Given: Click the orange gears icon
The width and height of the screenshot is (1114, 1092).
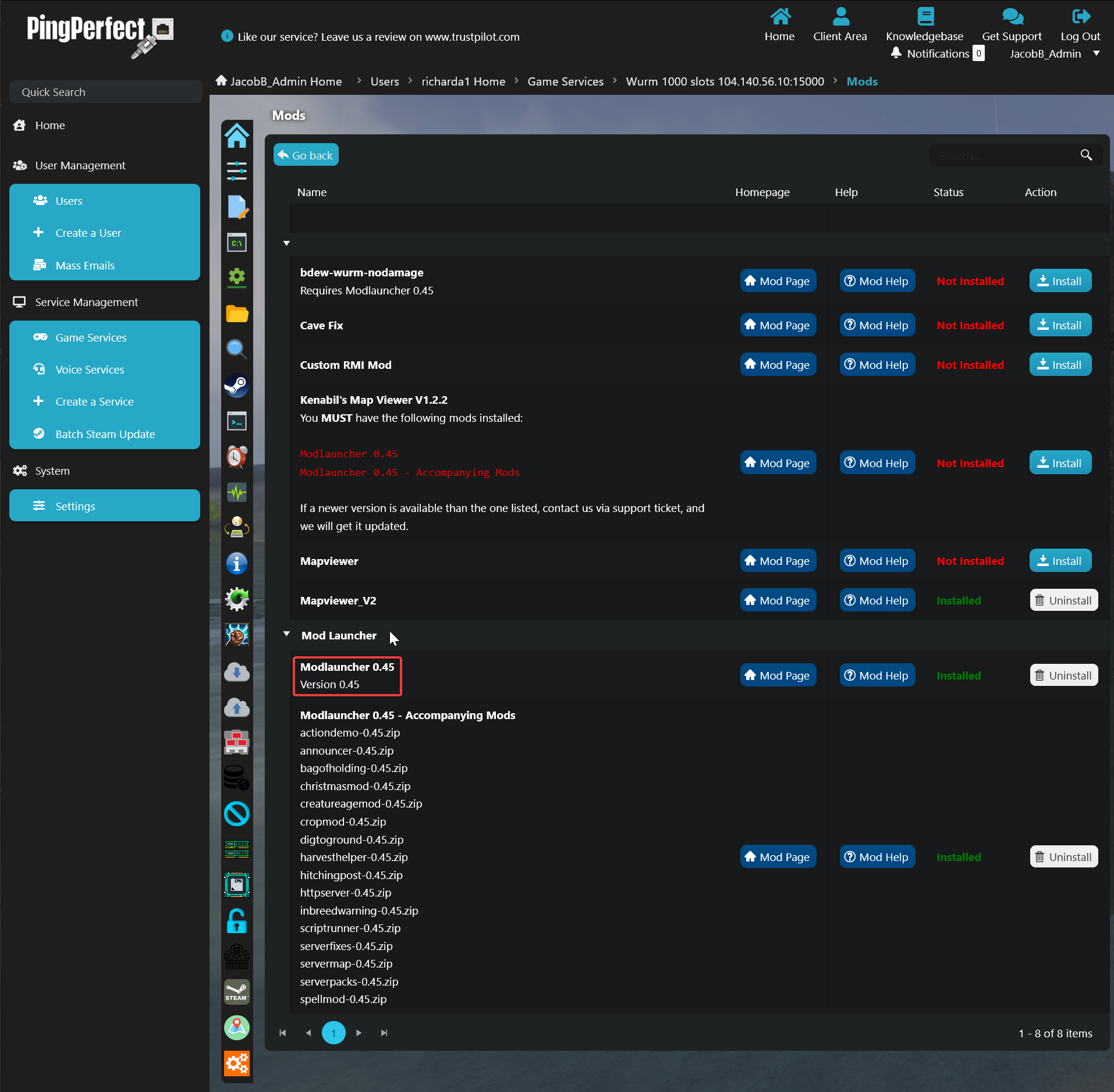Looking at the screenshot, I should pos(237,1063).
